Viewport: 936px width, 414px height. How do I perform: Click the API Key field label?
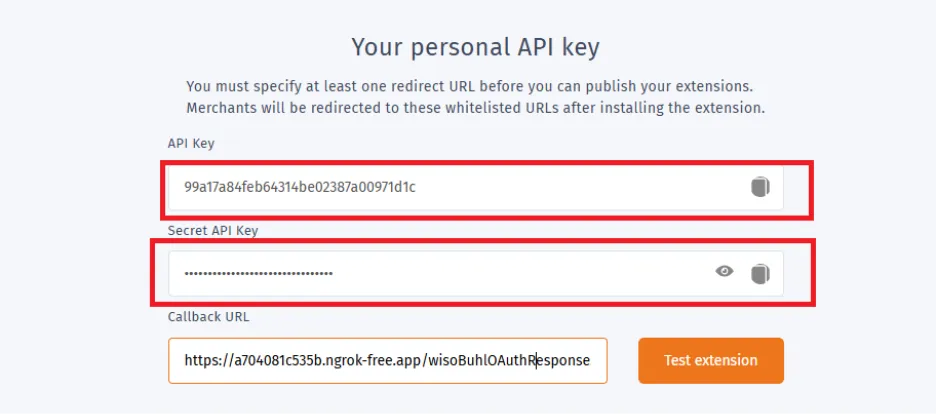[x=190, y=143]
